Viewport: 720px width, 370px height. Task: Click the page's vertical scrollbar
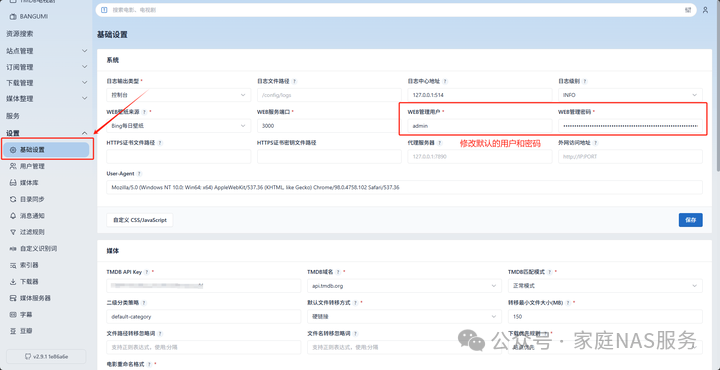(x=717, y=85)
